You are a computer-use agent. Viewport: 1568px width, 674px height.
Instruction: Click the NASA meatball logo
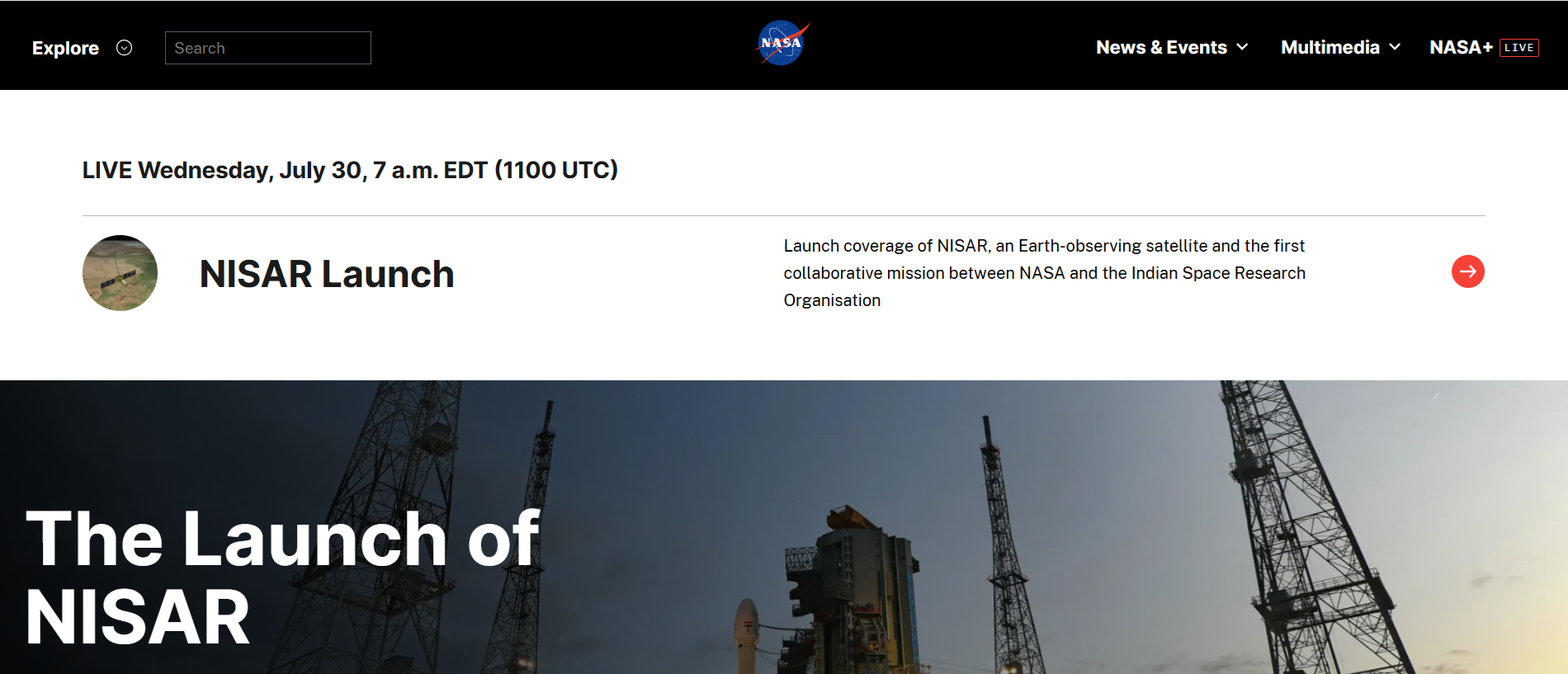point(782,43)
